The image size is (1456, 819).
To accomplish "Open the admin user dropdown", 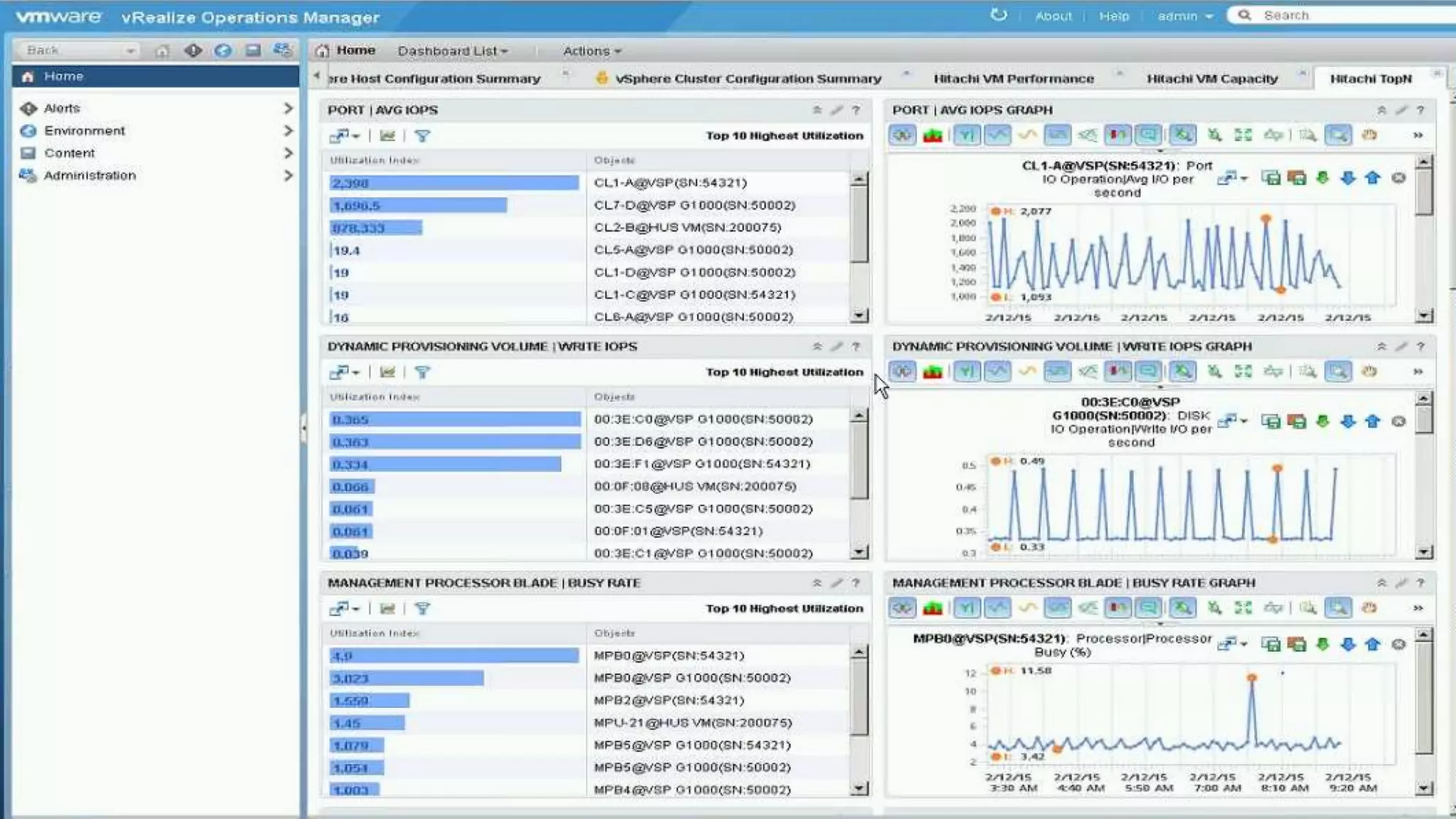I will point(1185,16).
